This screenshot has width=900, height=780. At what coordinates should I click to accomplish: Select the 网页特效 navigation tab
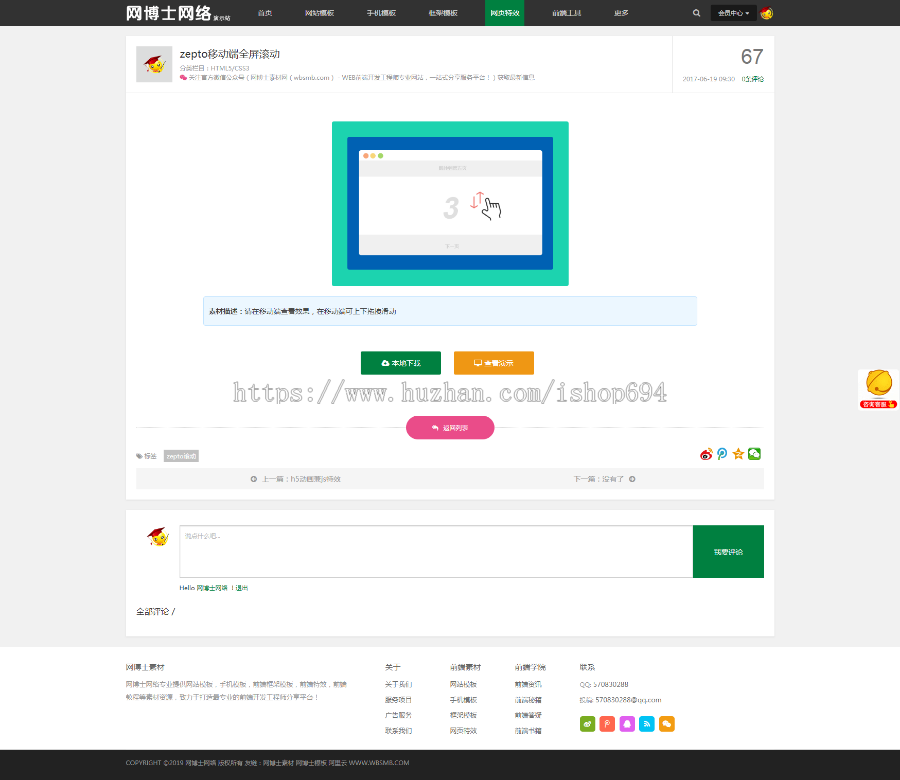click(505, 13)
